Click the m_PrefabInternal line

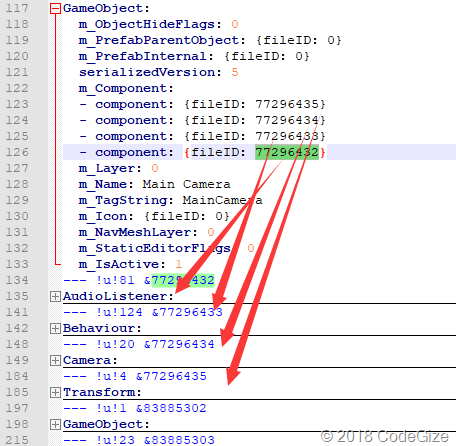point(194,56)
